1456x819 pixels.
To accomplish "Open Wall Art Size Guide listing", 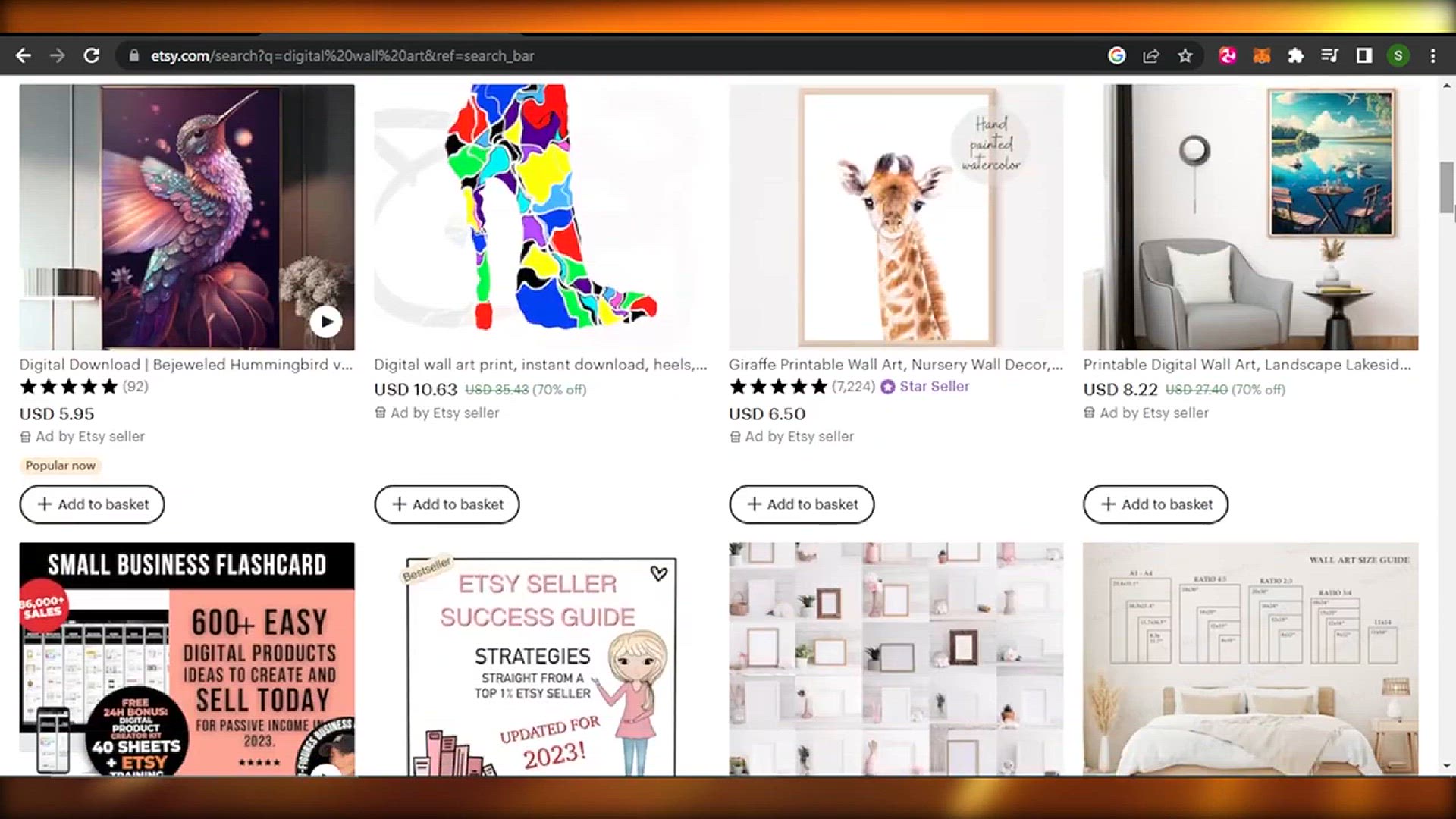I will pos(1250,659).
